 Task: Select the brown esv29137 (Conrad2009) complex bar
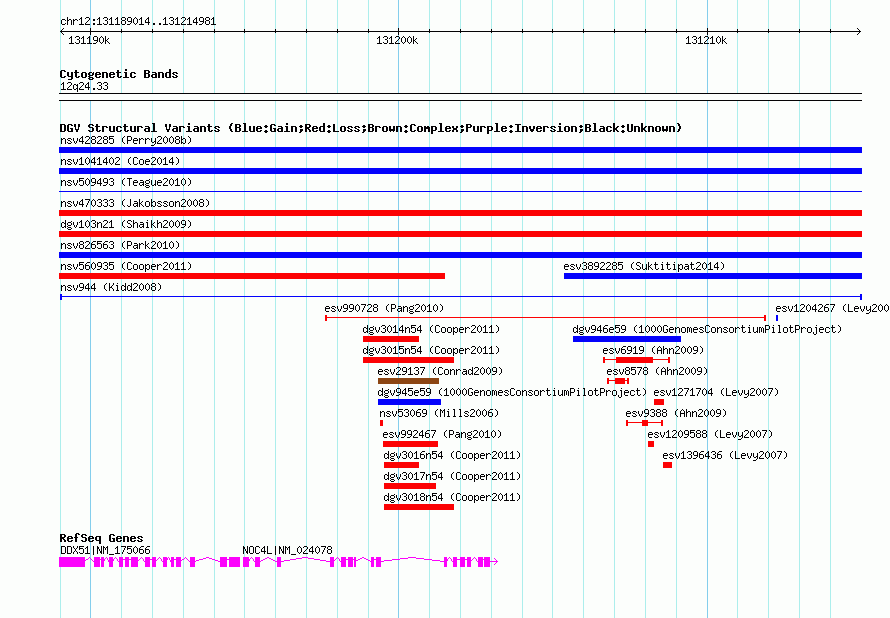coord(408,381)
